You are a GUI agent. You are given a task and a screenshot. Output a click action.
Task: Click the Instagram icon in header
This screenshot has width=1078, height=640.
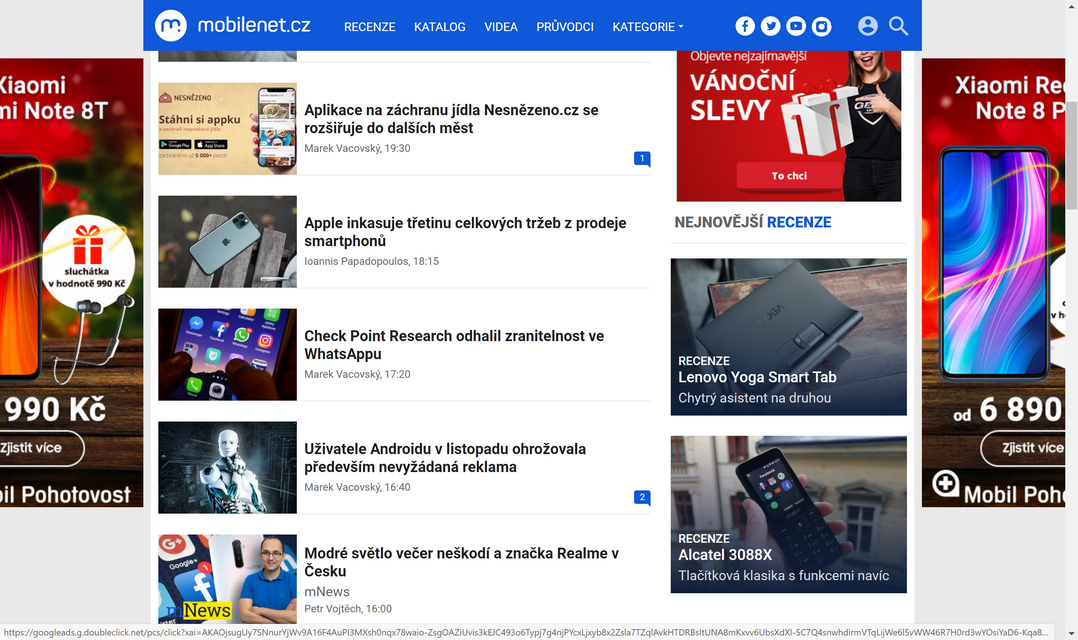coord(821,26)
